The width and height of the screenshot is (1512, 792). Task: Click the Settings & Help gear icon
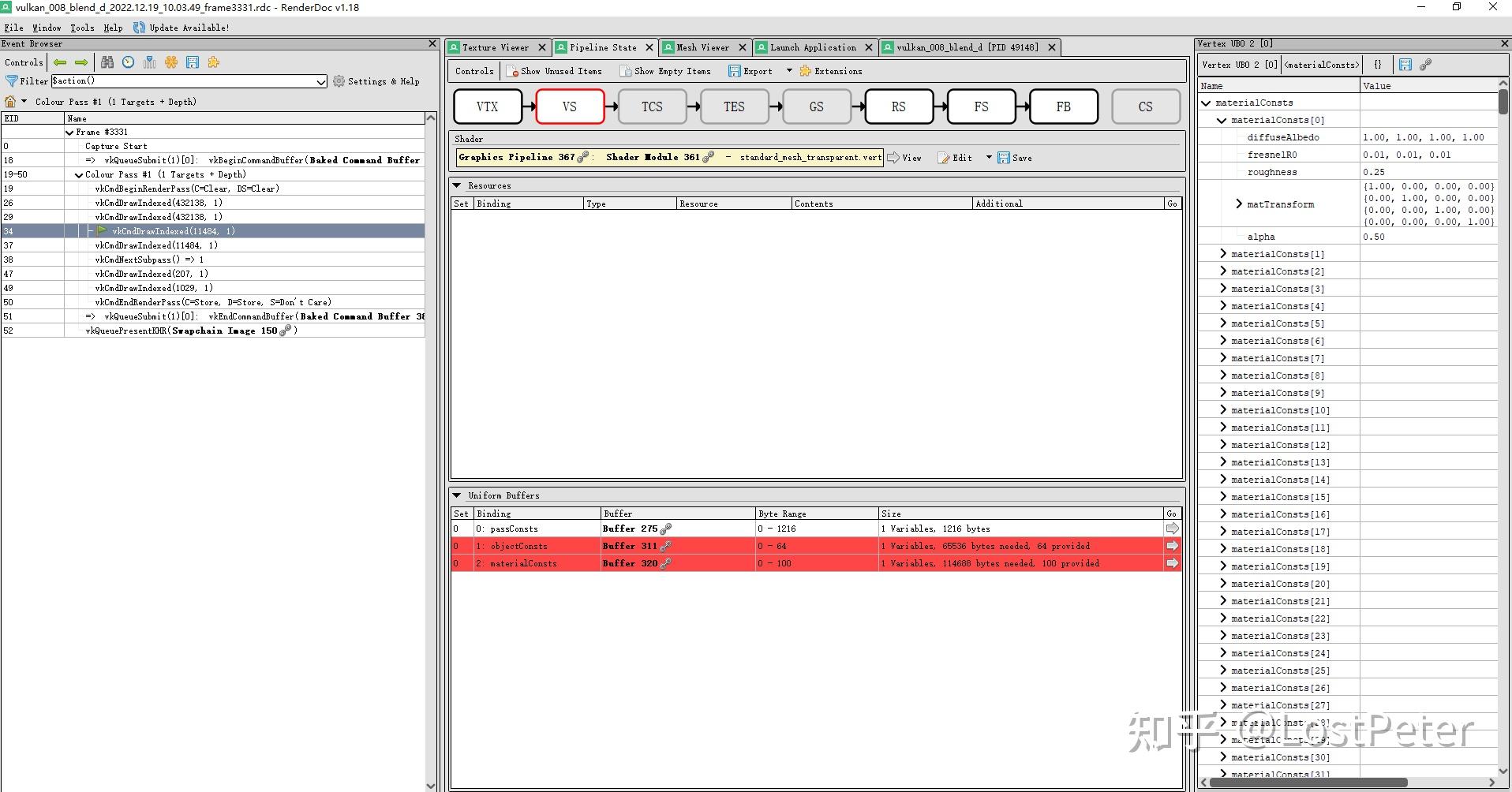click(x=339, y=81)
